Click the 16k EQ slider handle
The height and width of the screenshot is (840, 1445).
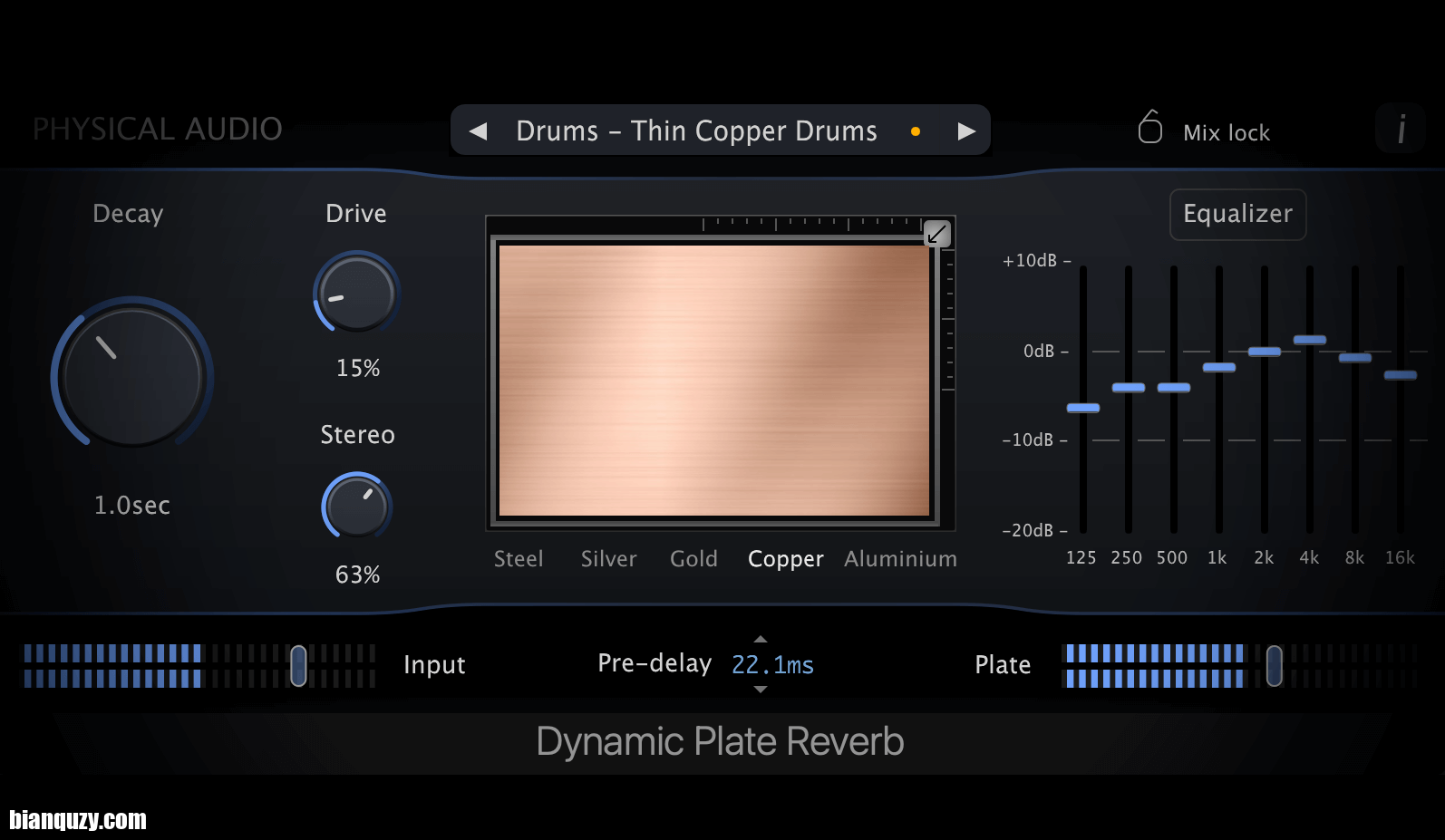(1401, 375)
